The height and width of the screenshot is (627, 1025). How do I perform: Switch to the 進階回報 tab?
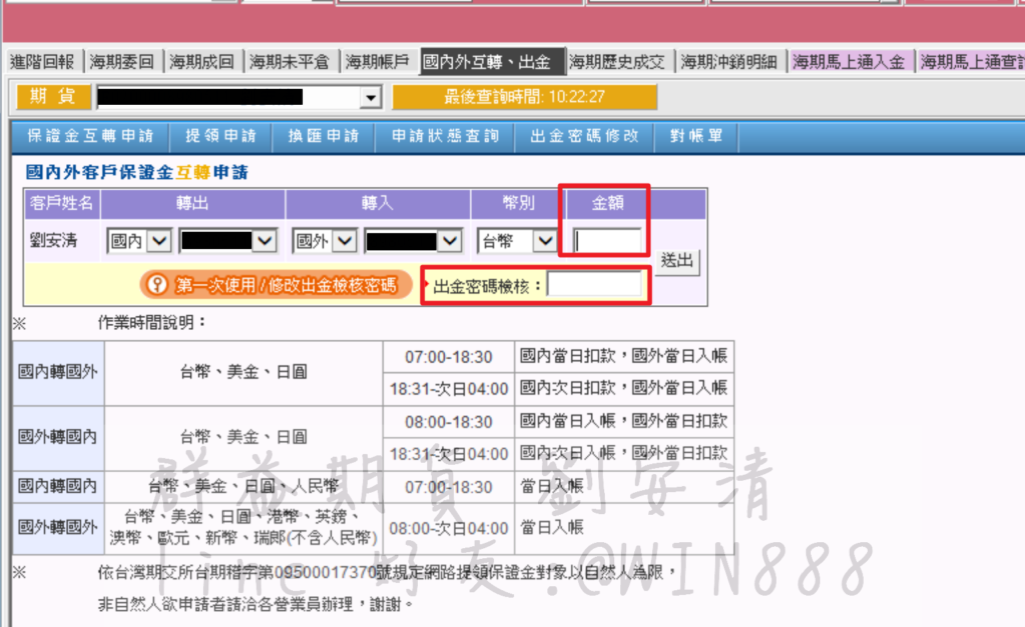[42, 62]
